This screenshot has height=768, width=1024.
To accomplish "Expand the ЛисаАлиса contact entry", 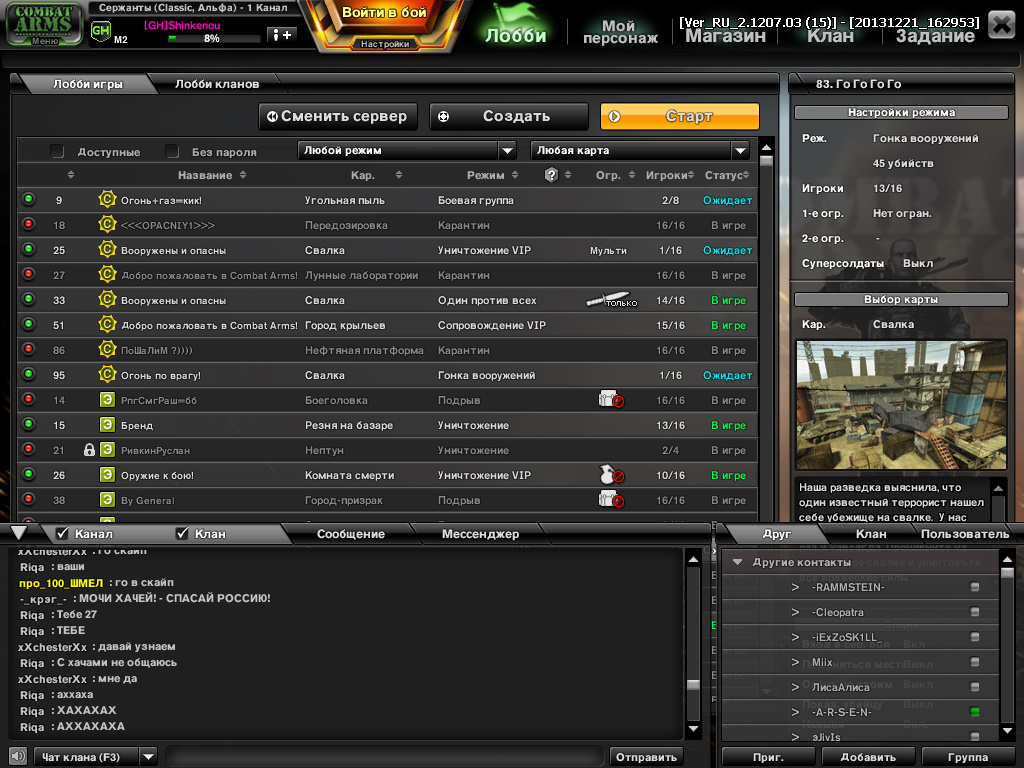I will click(x=795, y=687).
